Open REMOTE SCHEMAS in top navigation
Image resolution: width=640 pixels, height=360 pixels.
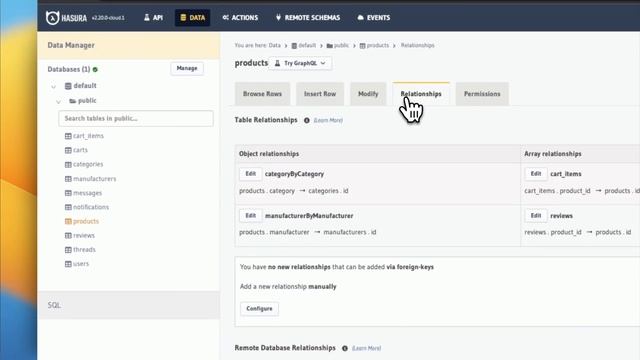(x=308, y=18)
